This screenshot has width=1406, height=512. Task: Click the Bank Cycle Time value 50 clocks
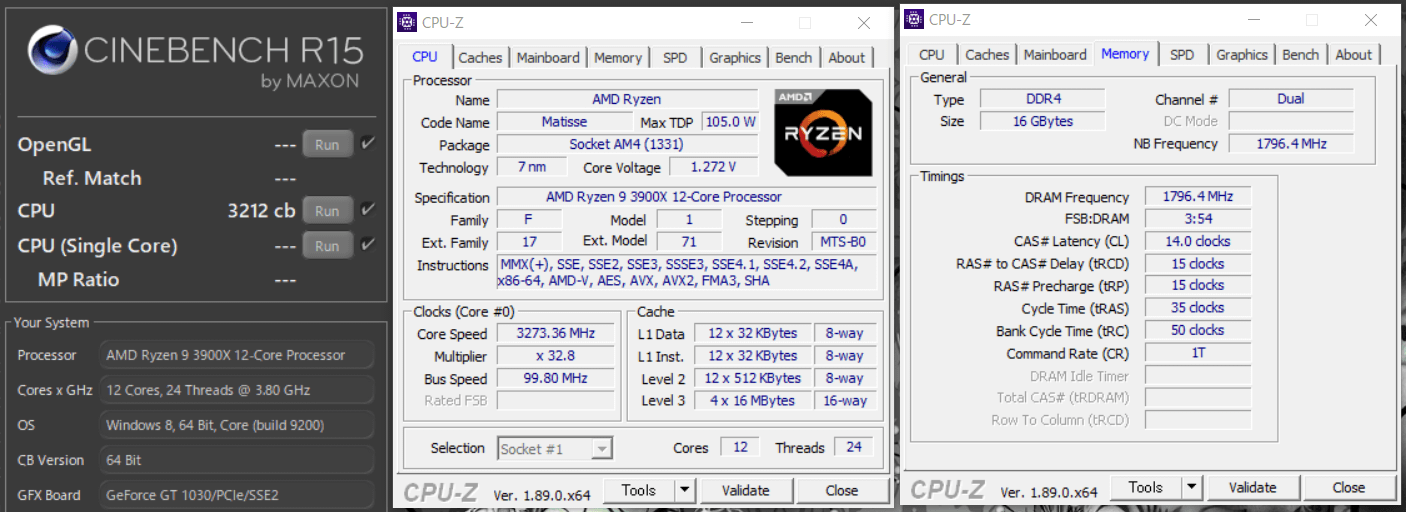pyautogui.click(x=1197, y=330)
